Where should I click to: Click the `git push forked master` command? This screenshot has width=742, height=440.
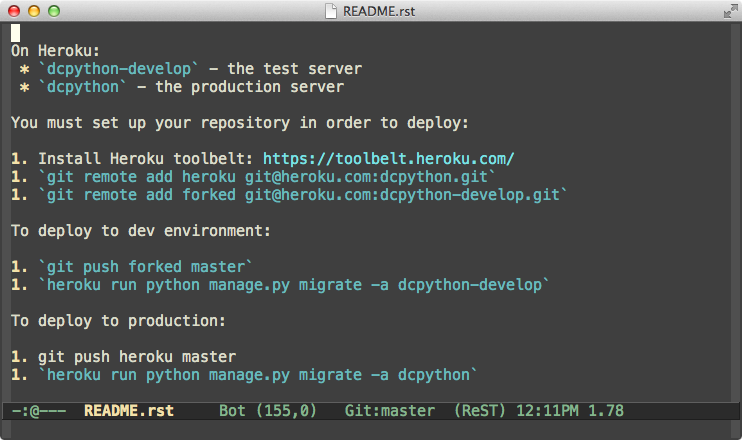tap(145, 266)
